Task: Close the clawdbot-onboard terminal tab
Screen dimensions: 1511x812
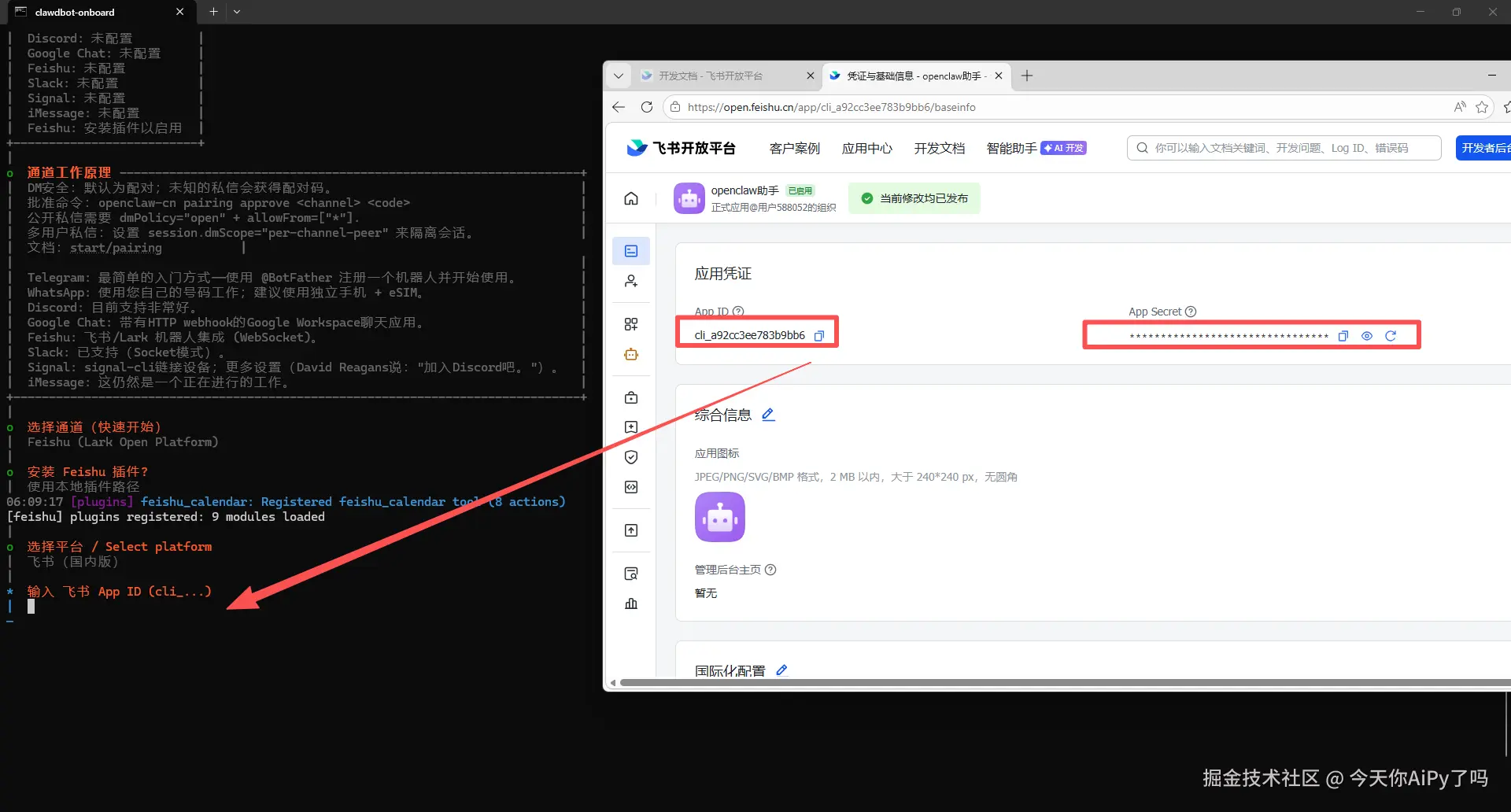Action: (179, 12)
